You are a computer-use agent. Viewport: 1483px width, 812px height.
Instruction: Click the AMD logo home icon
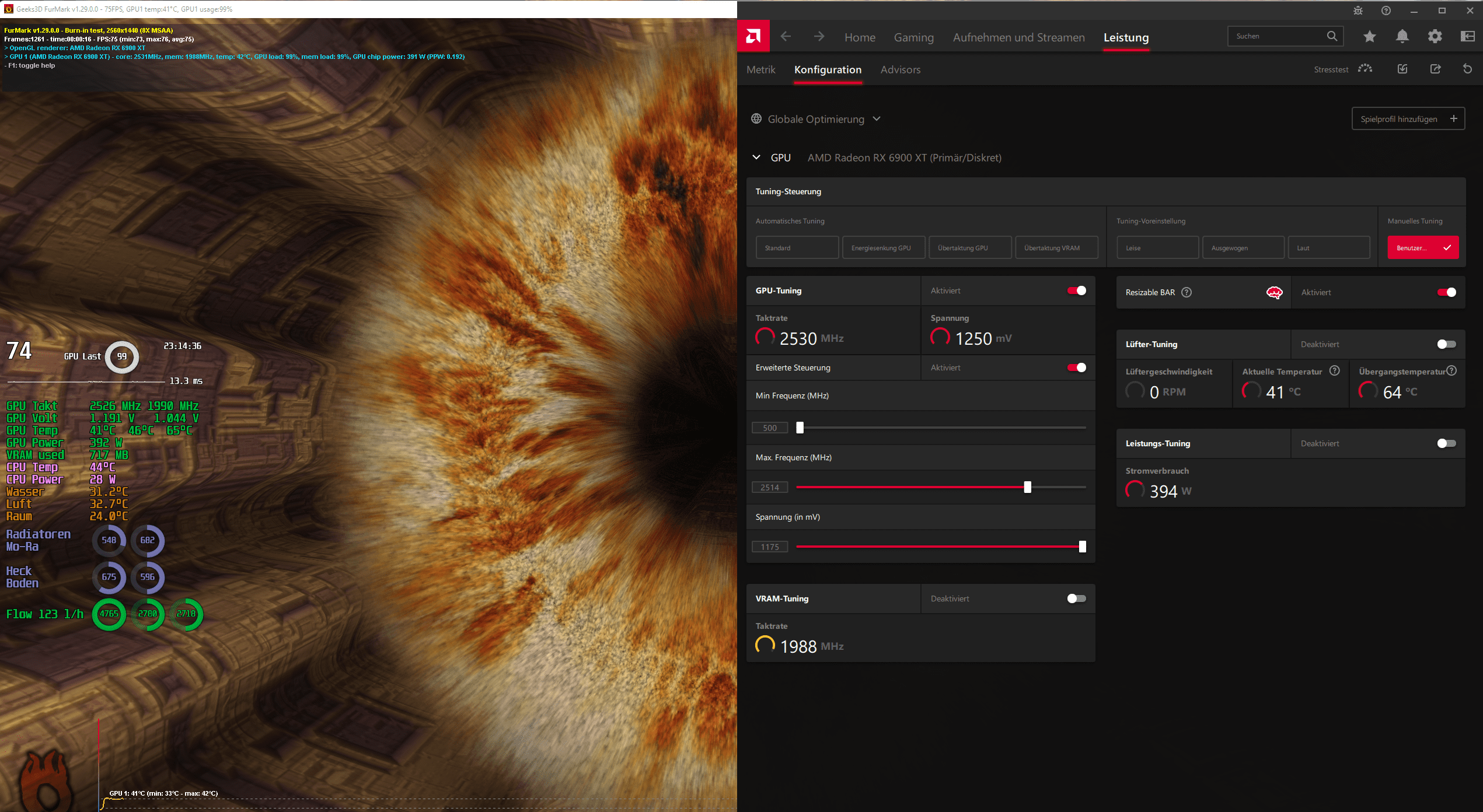[753, 36]
